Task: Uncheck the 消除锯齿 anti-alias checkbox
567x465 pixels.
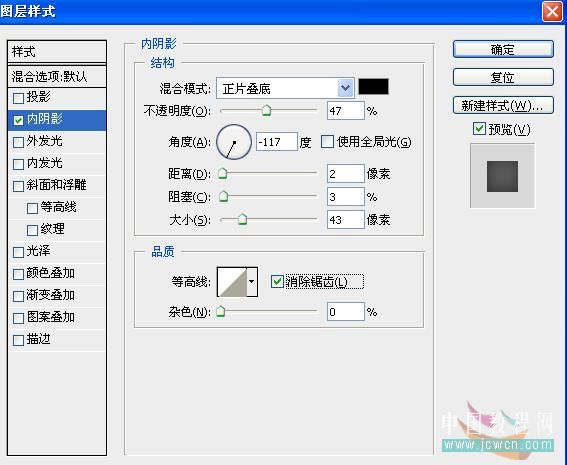Action: pyautogui.click(x=277, y=282)
